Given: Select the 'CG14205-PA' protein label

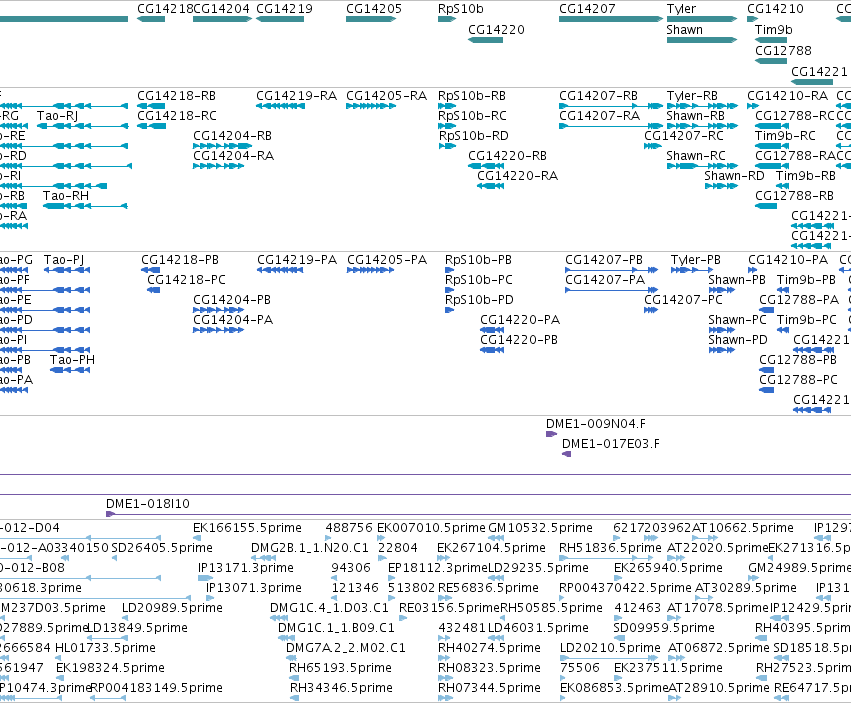Looking at the screenshot, I should pos(387,260).
